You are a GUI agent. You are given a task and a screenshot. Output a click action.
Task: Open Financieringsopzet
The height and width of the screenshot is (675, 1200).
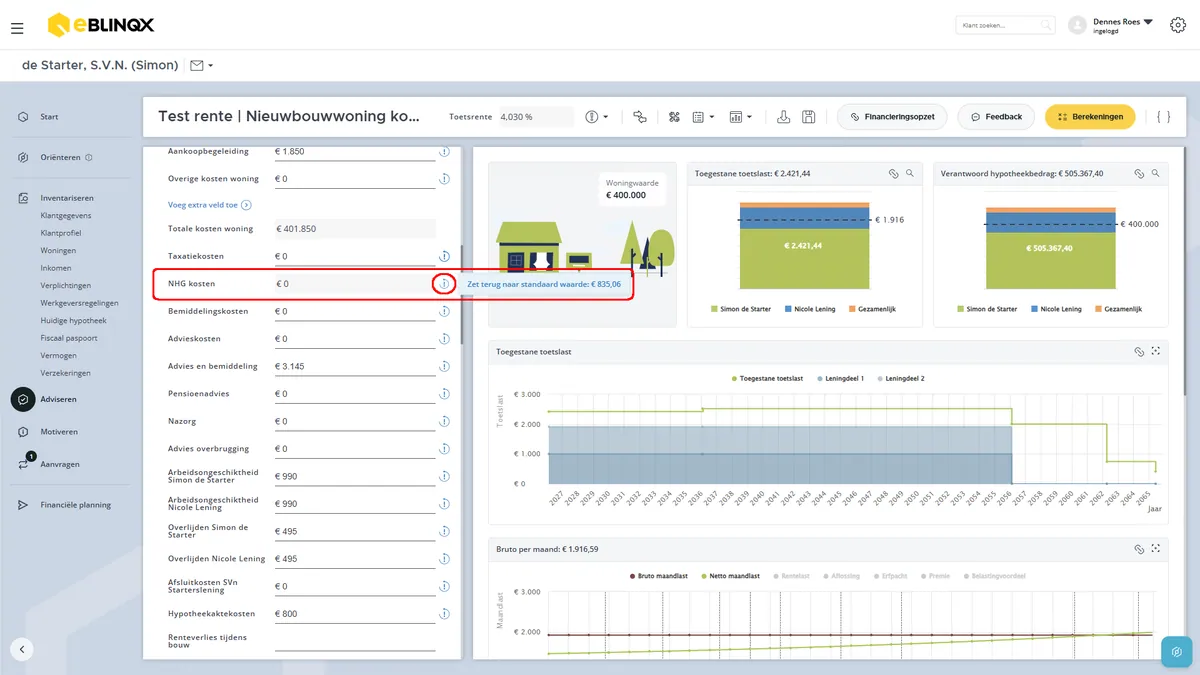(x=892, y=117)
